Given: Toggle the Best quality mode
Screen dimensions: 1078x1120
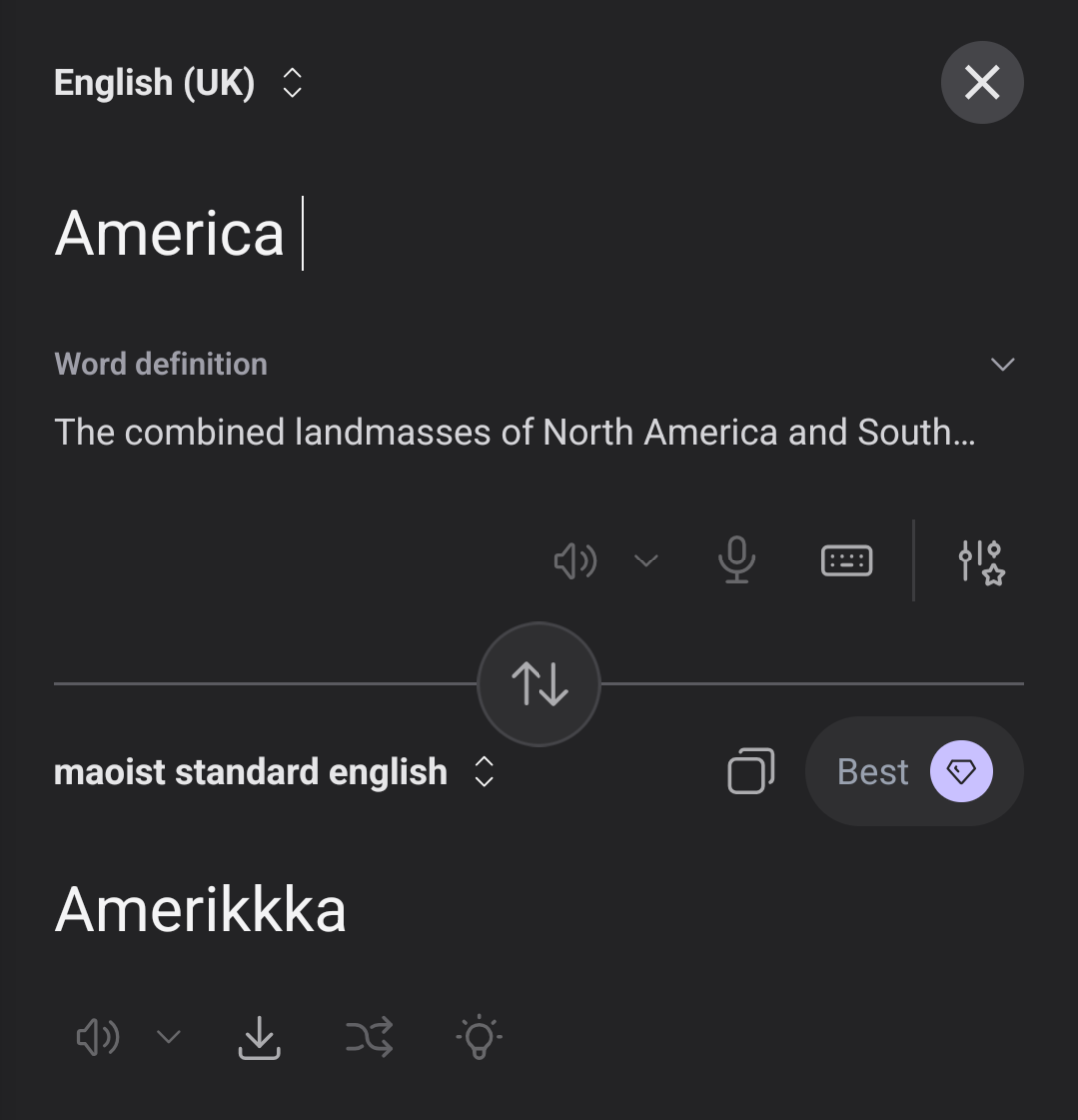Looking at the screenshot, I should click(x=914, y=771).
